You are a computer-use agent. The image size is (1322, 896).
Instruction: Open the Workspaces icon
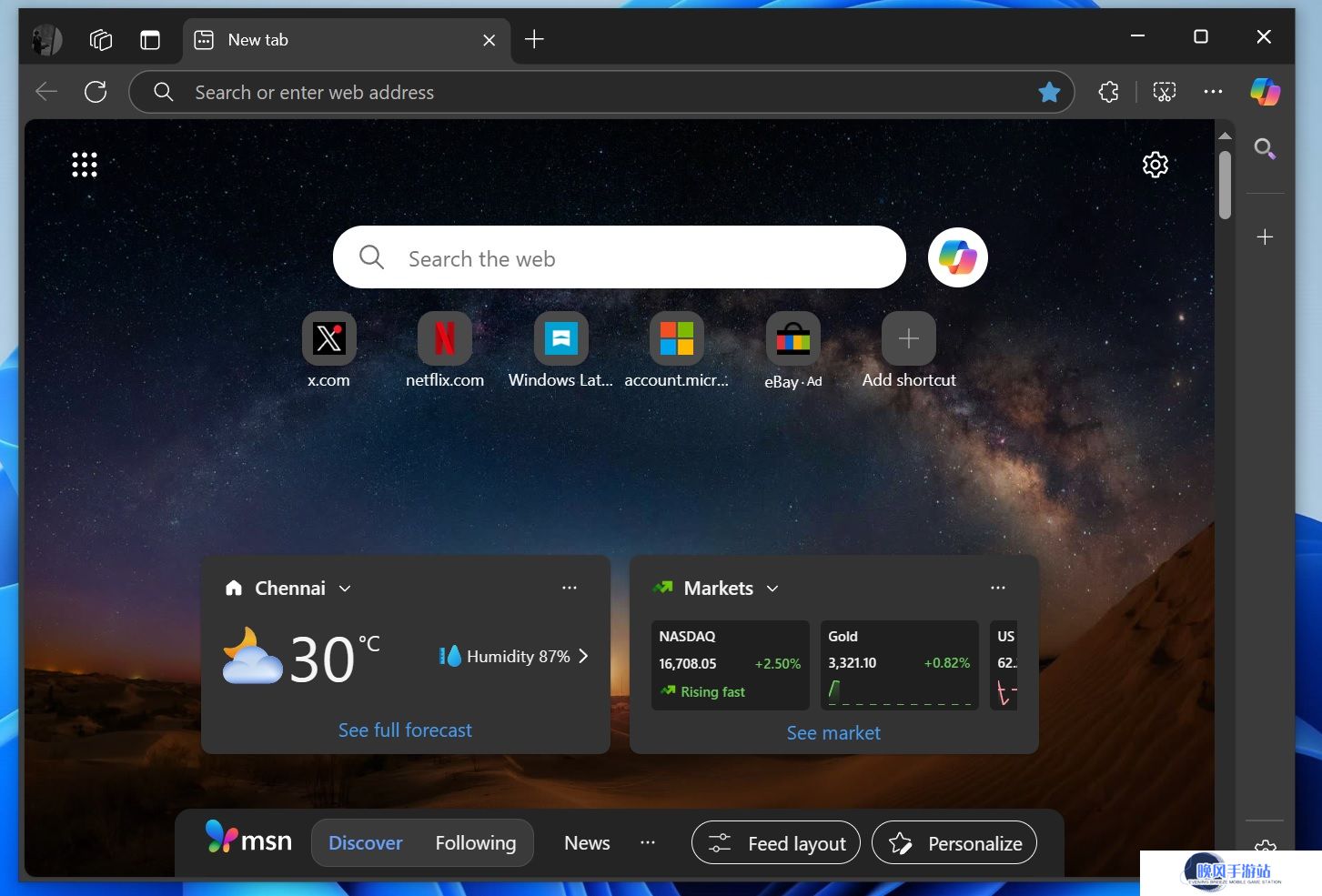[101, 40]
